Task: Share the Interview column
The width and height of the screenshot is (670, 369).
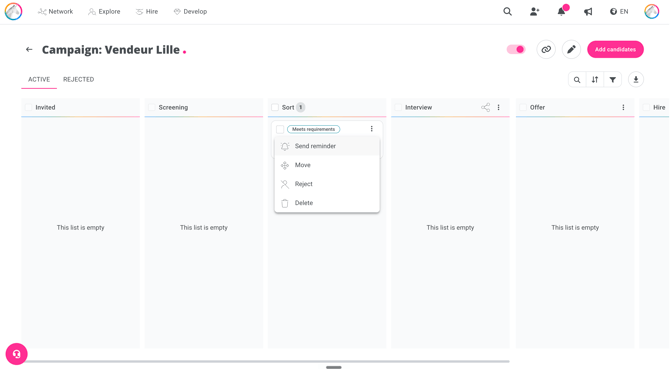Action: (x=485, y=108)
